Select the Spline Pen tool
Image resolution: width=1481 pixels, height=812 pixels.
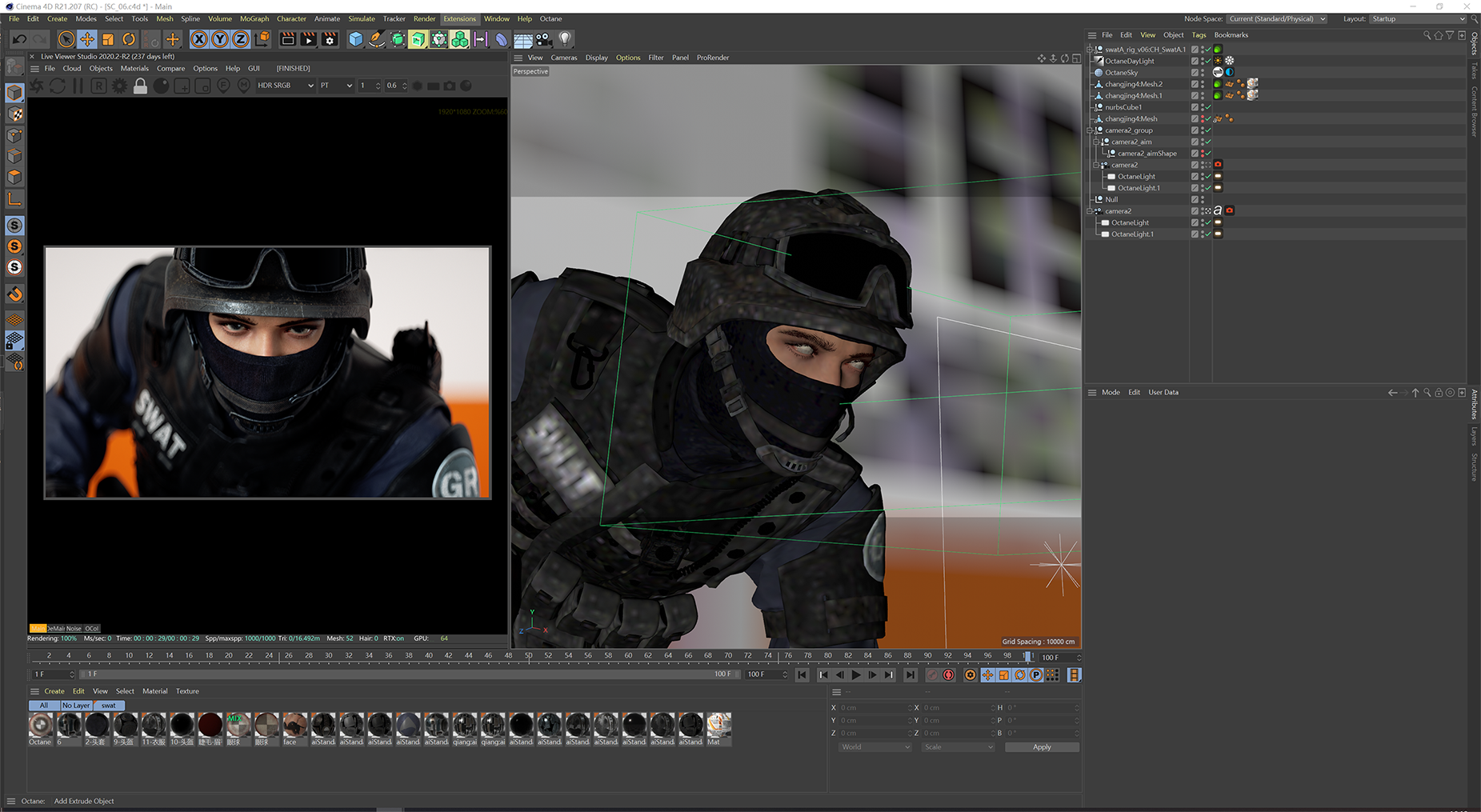[x=376, y=38]
